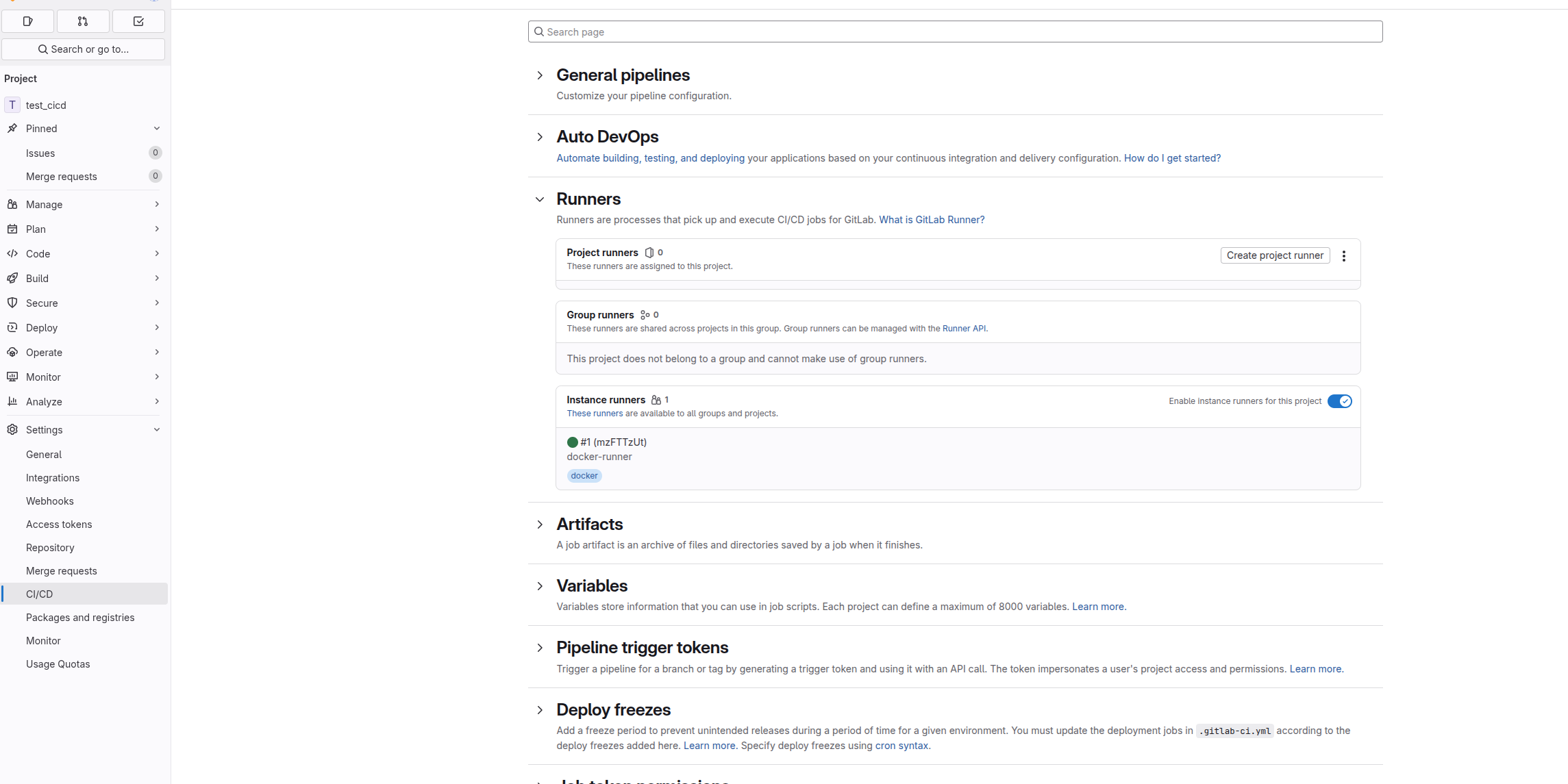Open Repository settings in sidebar
This screenshot has height=784, width=1568.
click(50, 548)
